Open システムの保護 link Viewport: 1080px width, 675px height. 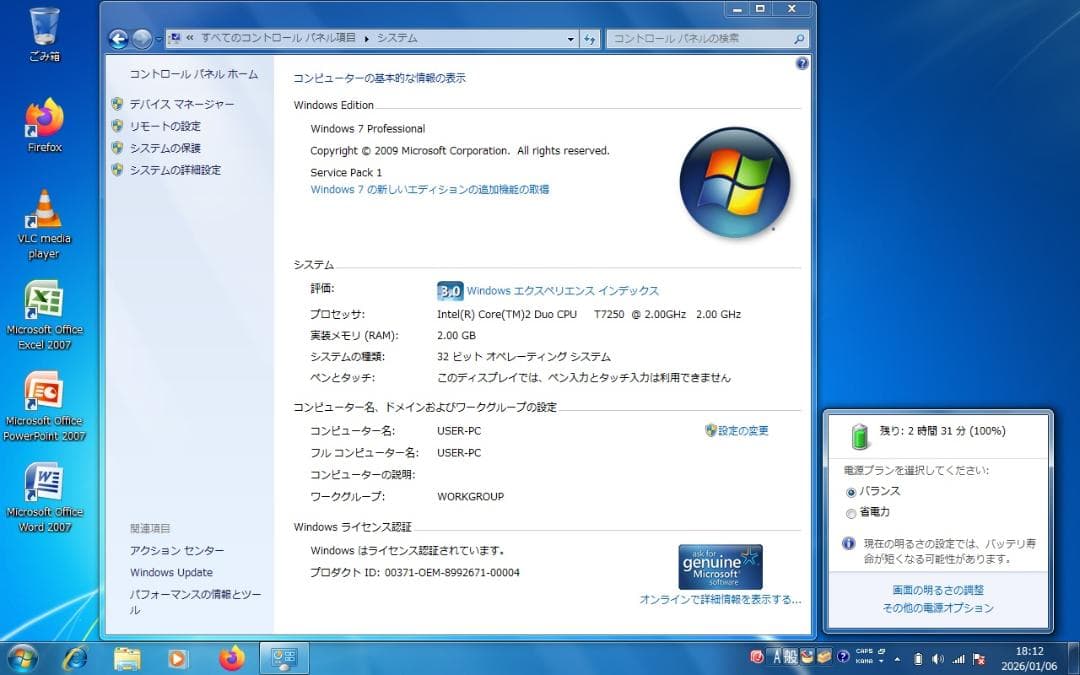click(x=165, y=148)
